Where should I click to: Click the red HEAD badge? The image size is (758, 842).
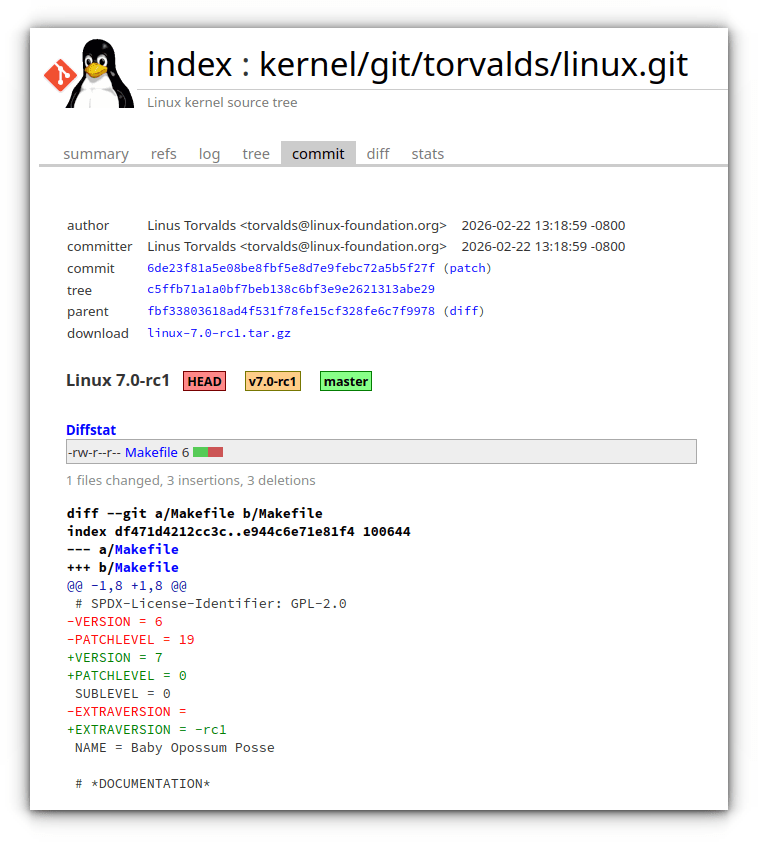(204, 381)
